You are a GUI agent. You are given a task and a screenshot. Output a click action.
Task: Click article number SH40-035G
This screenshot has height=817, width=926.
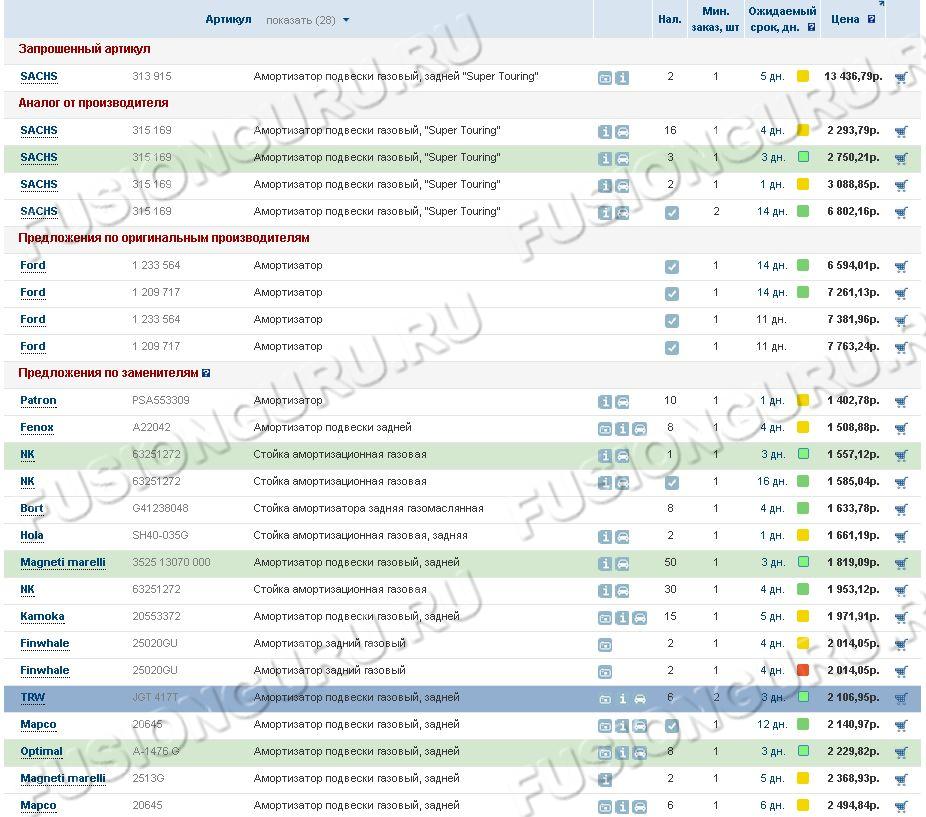point(160,536)
